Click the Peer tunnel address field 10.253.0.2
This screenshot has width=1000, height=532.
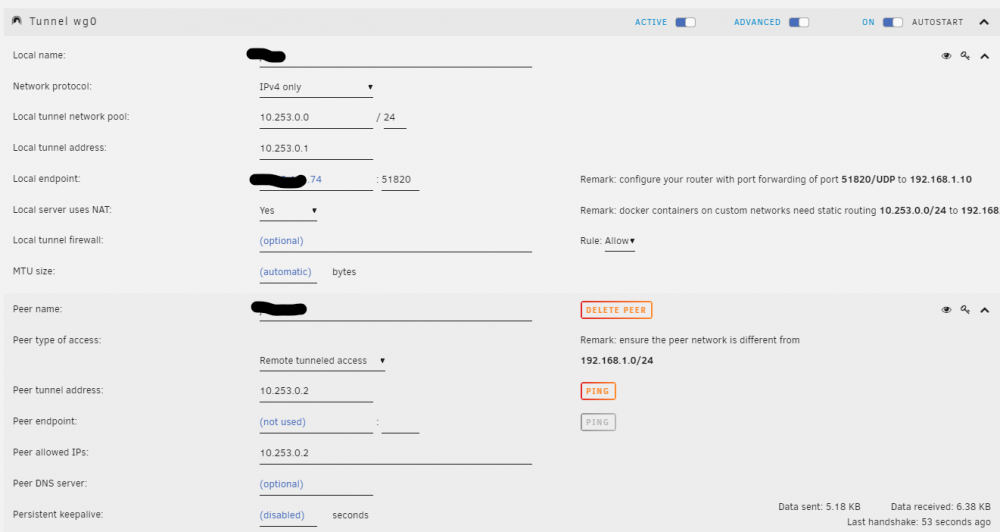316,391
